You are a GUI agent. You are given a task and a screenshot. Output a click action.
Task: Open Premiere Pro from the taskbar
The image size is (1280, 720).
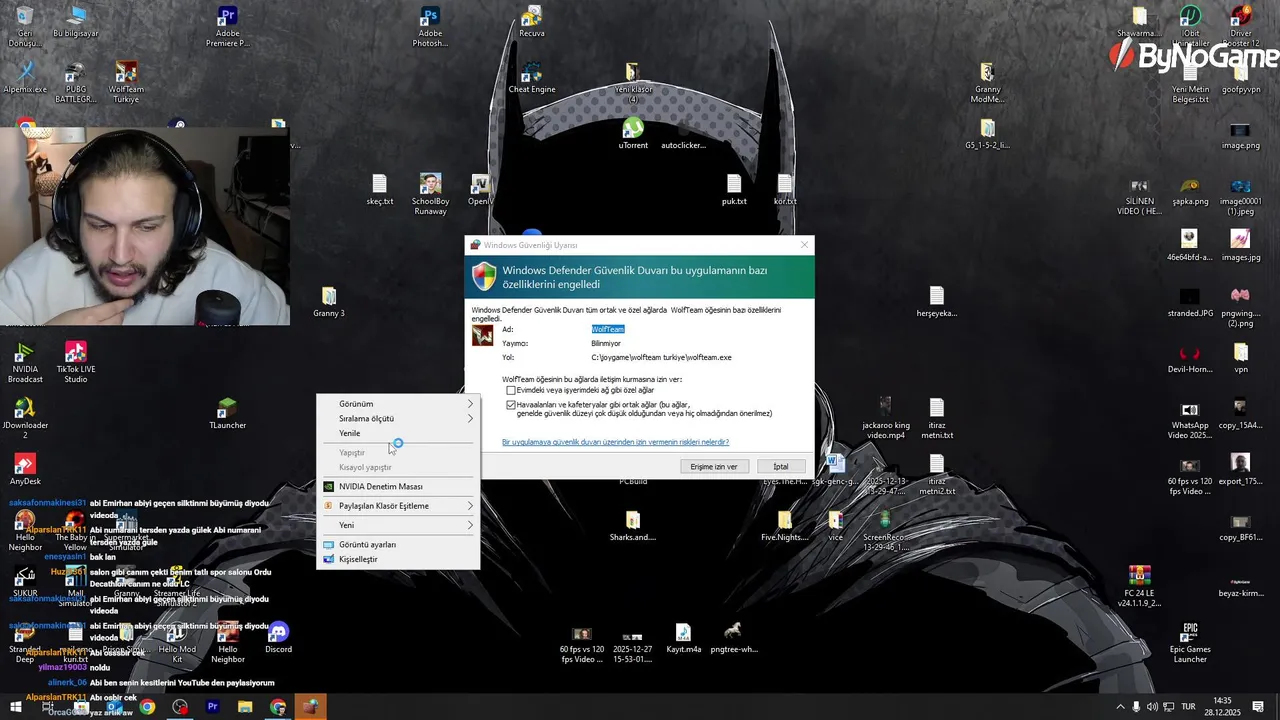[212, 707]
